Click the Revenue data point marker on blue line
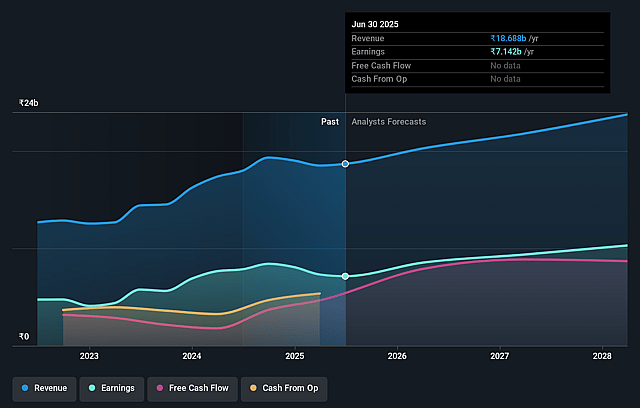Image resolution: width=640 pixels, height=408 pixels. pyautogui.click(x=345, y=164)
